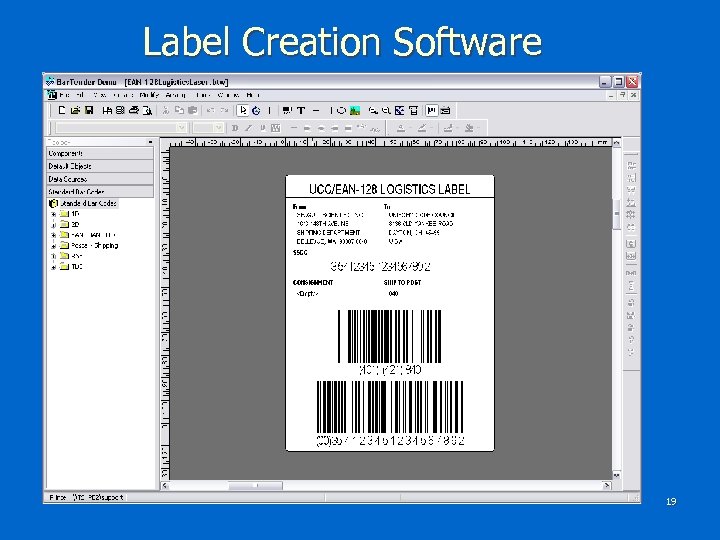Click the horizontal scrollbar left arrow
The image size is (720, 540).
[x=165, y=485]
